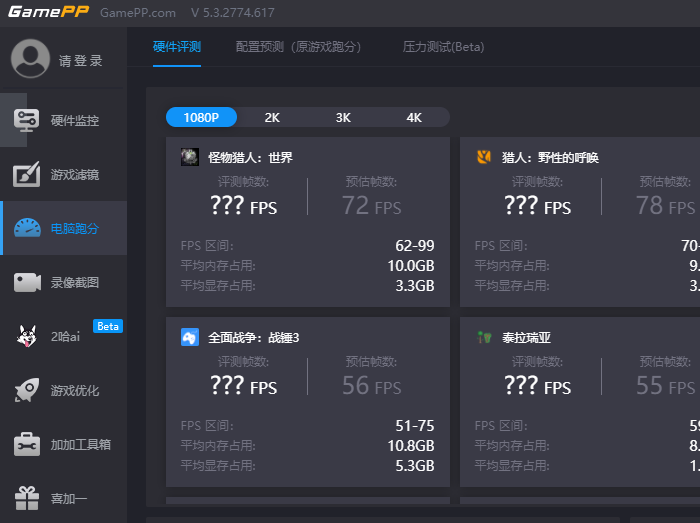Switch to the 配置预测 (原游戏跑分) tab
Viewport: 700px width, 523px height.
coord(298,47)
